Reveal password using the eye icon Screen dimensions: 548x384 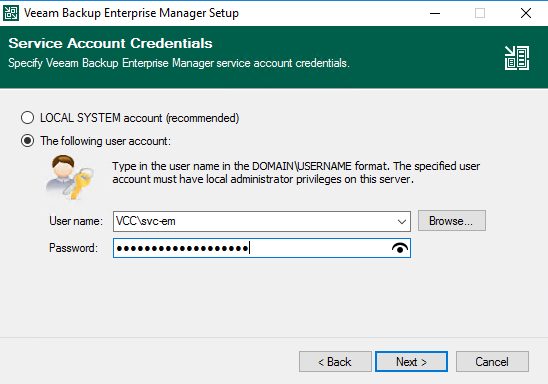pyautogui.click(x=400, y=248)
